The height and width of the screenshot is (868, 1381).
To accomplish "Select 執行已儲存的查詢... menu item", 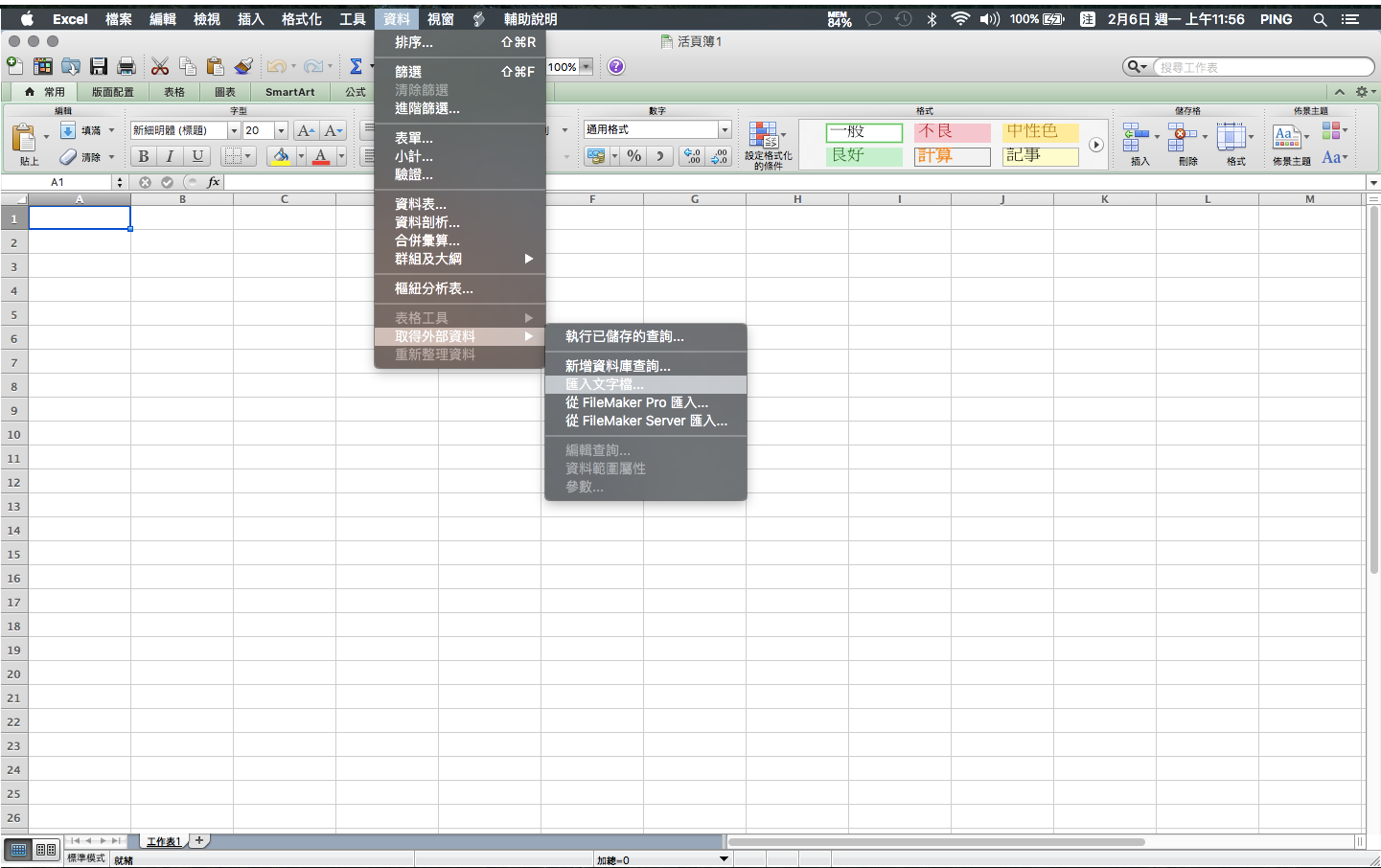I will [x=646, y=336].
